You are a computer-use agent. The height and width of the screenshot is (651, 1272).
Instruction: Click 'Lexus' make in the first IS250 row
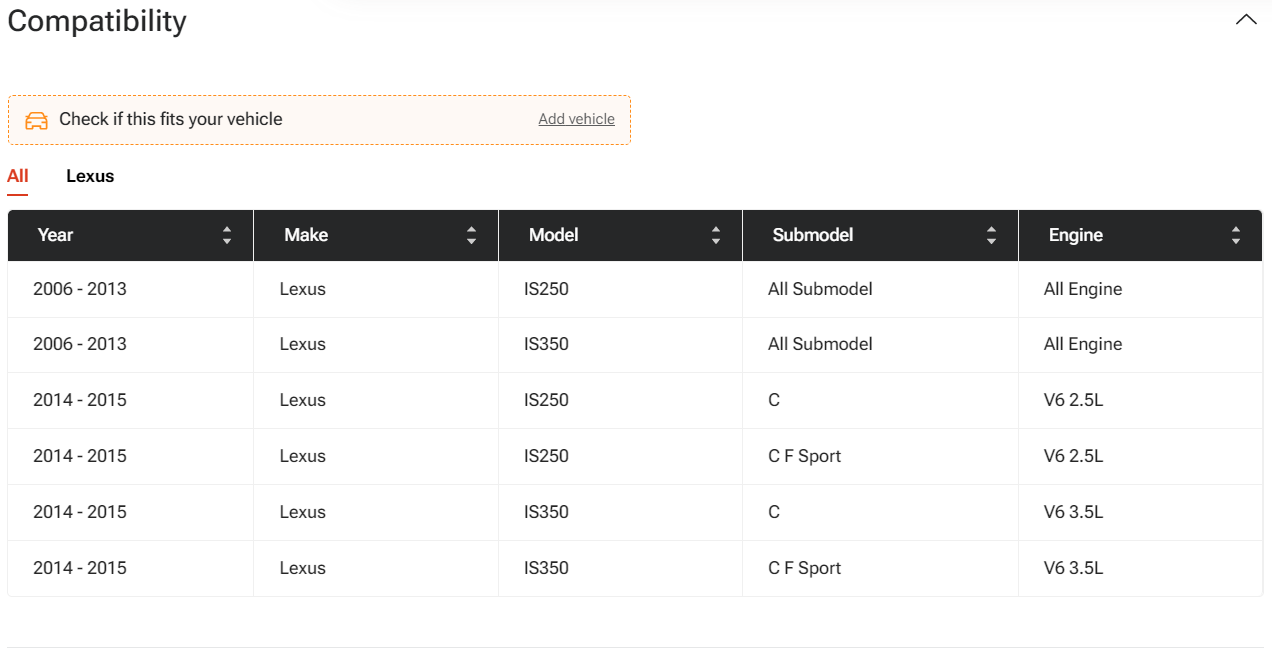tap(303, 289)
